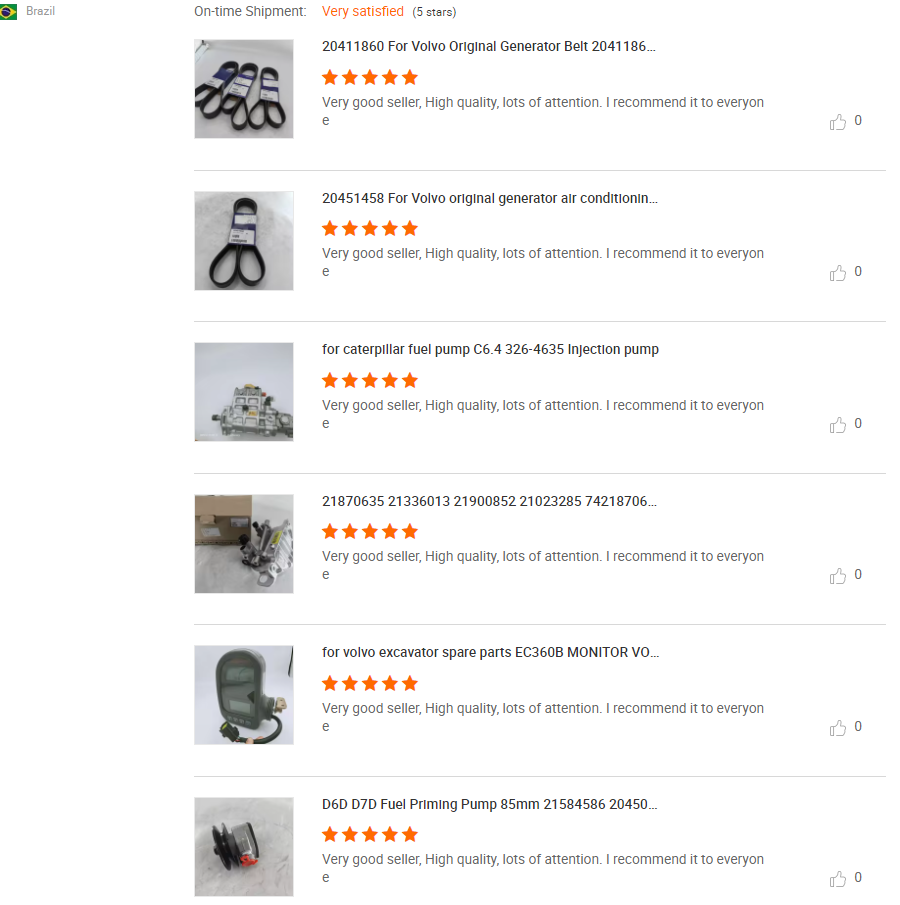Open the caterpillar injection pump thumbnail
The image size is (900, 905).
[244, 392]
